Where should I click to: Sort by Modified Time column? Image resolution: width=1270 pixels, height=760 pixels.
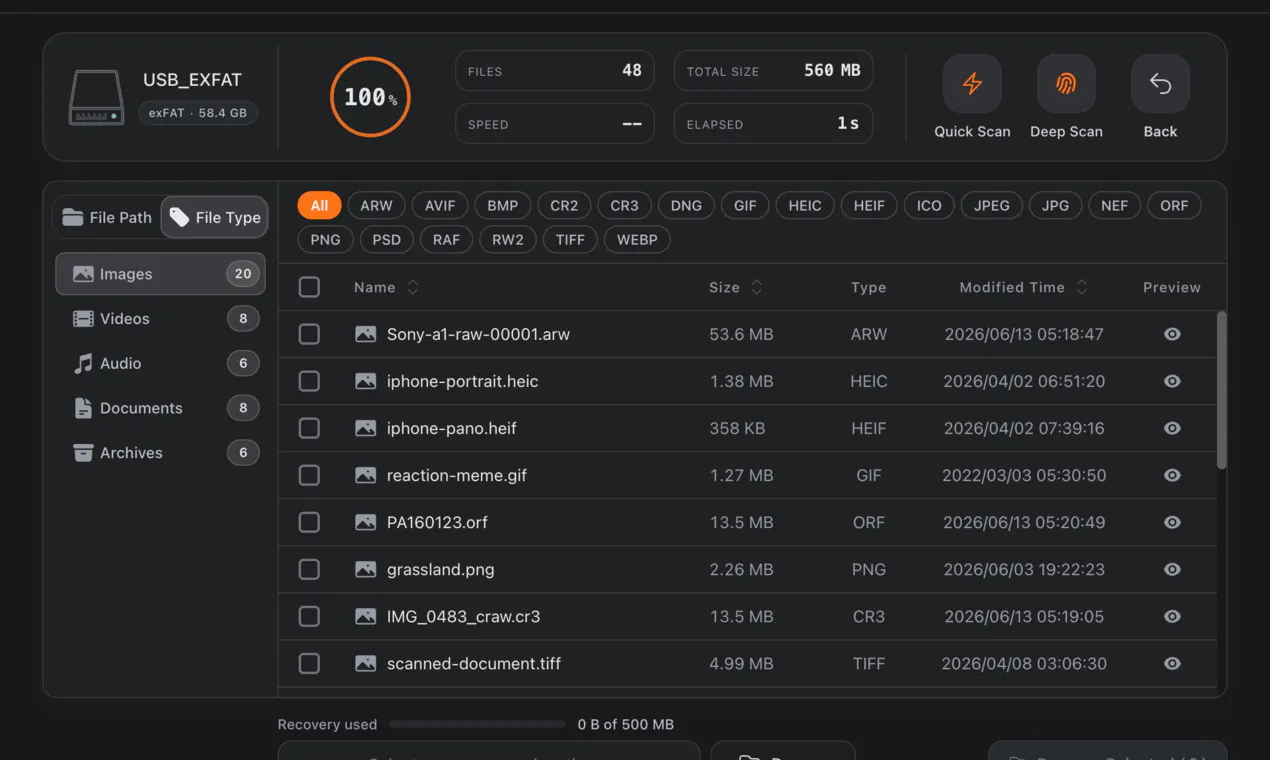[1024, 287]
